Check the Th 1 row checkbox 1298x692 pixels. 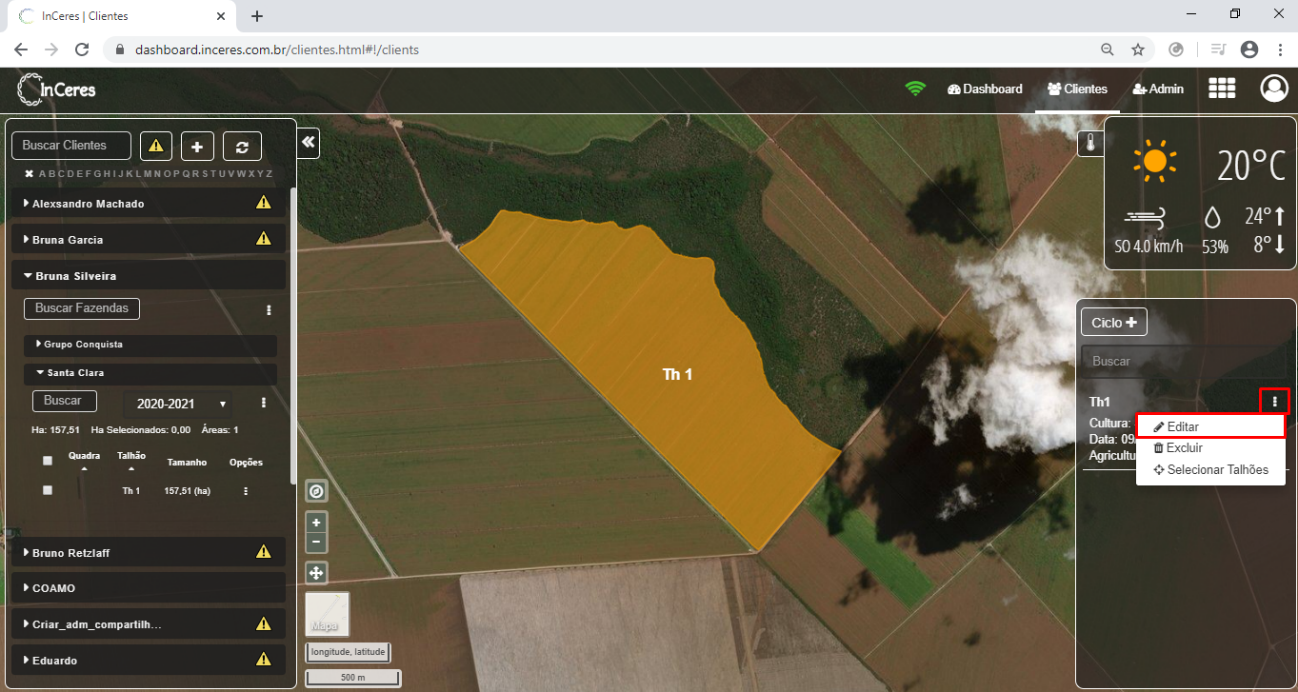[x=47, y=491]
